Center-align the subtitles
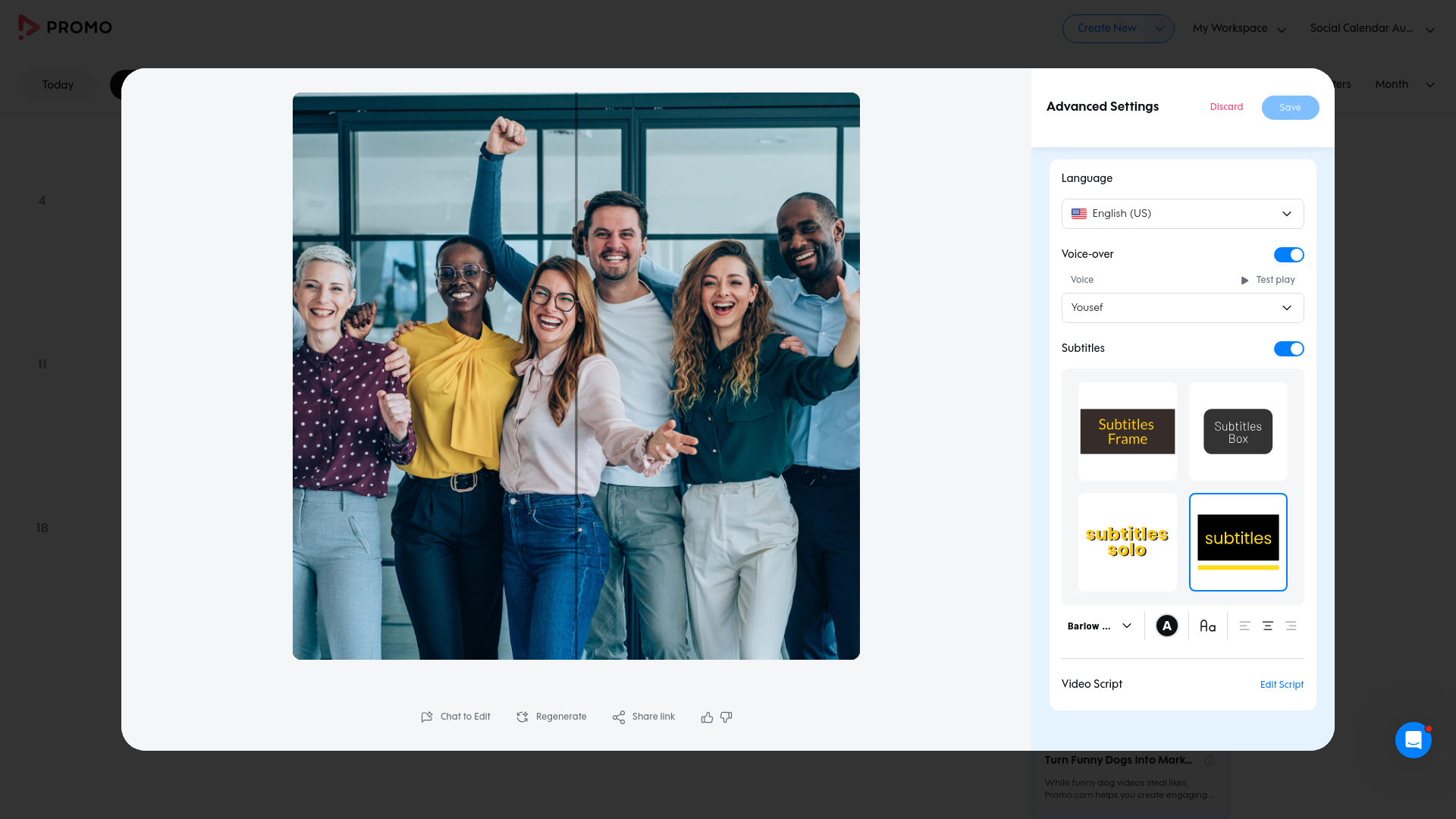The image size is (1456, 819). (x=1268, y=626)
